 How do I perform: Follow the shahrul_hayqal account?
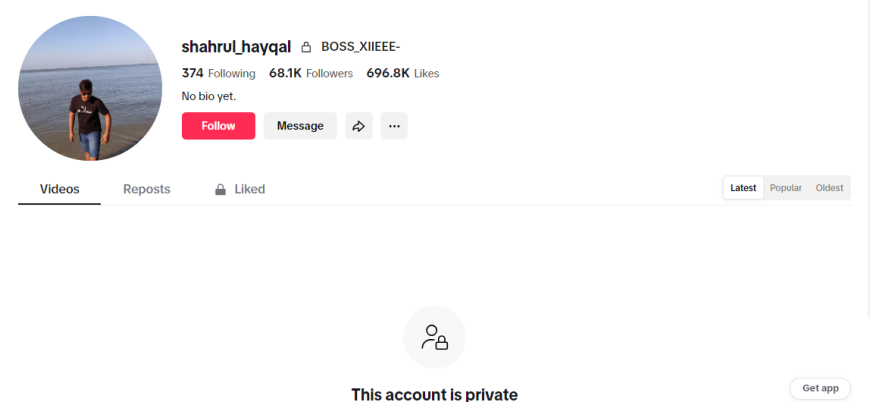[x=219, y=126]
